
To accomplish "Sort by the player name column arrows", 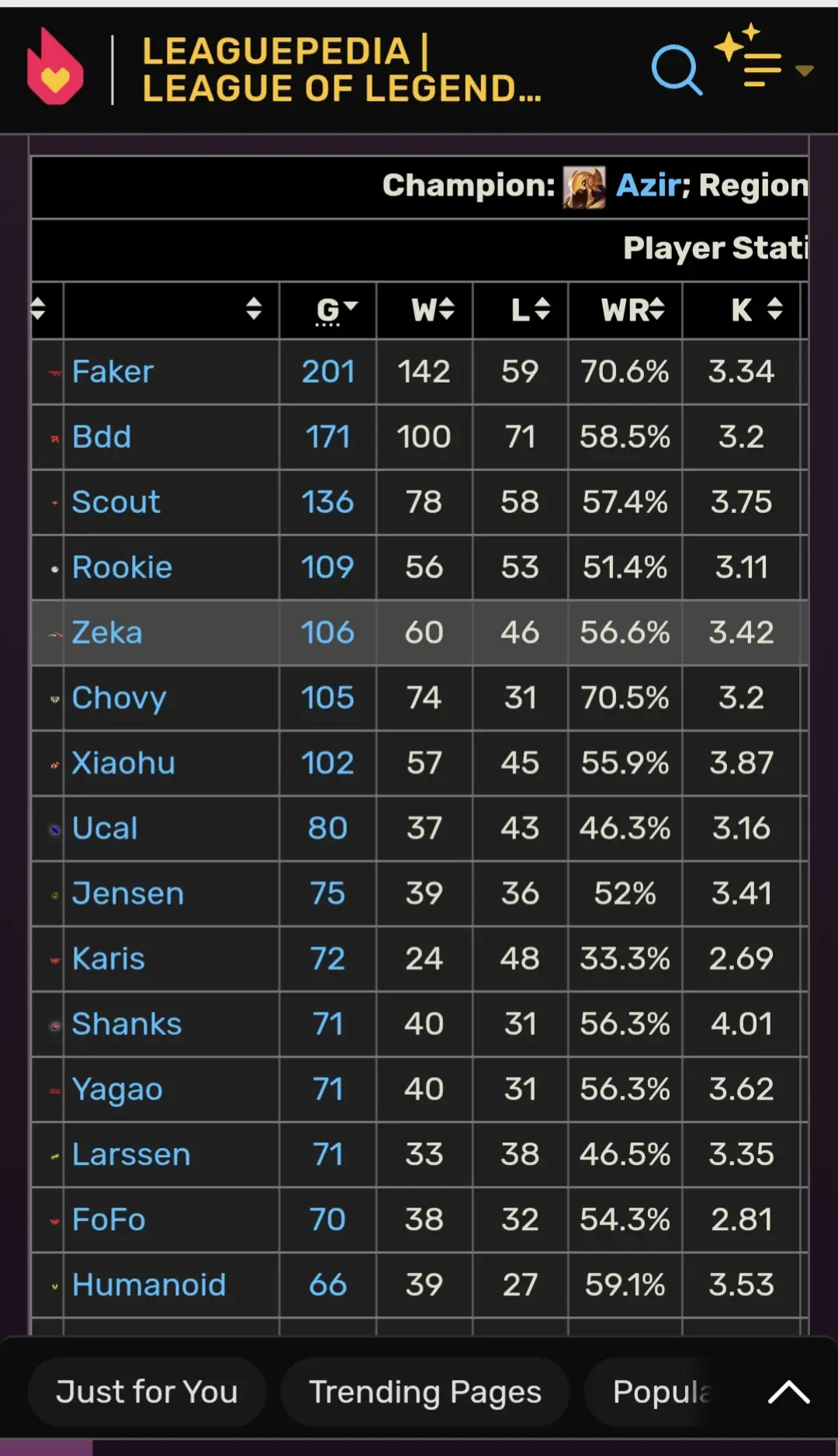I will (x=254, y=309).
